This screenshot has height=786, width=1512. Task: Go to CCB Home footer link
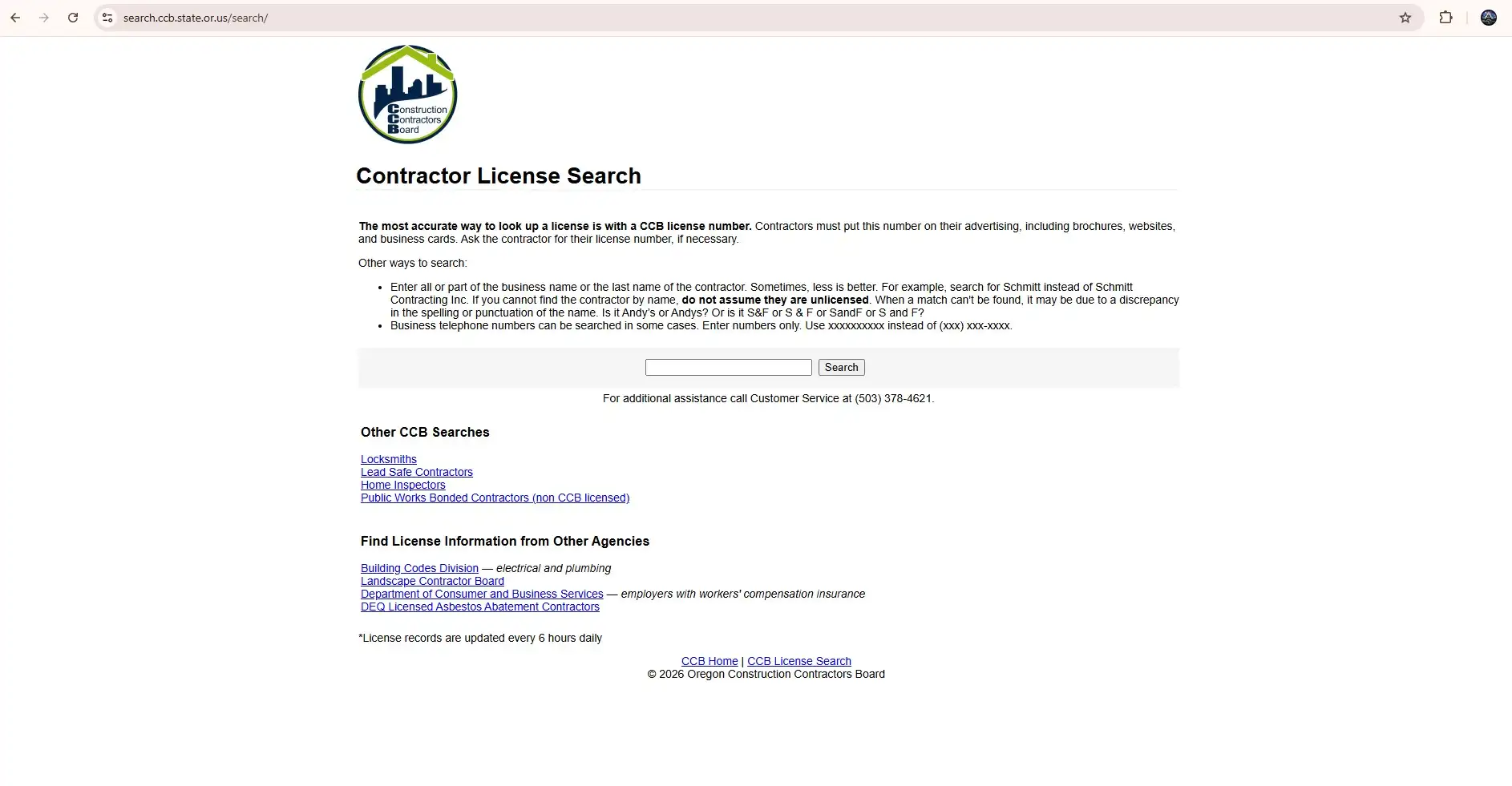710,661
